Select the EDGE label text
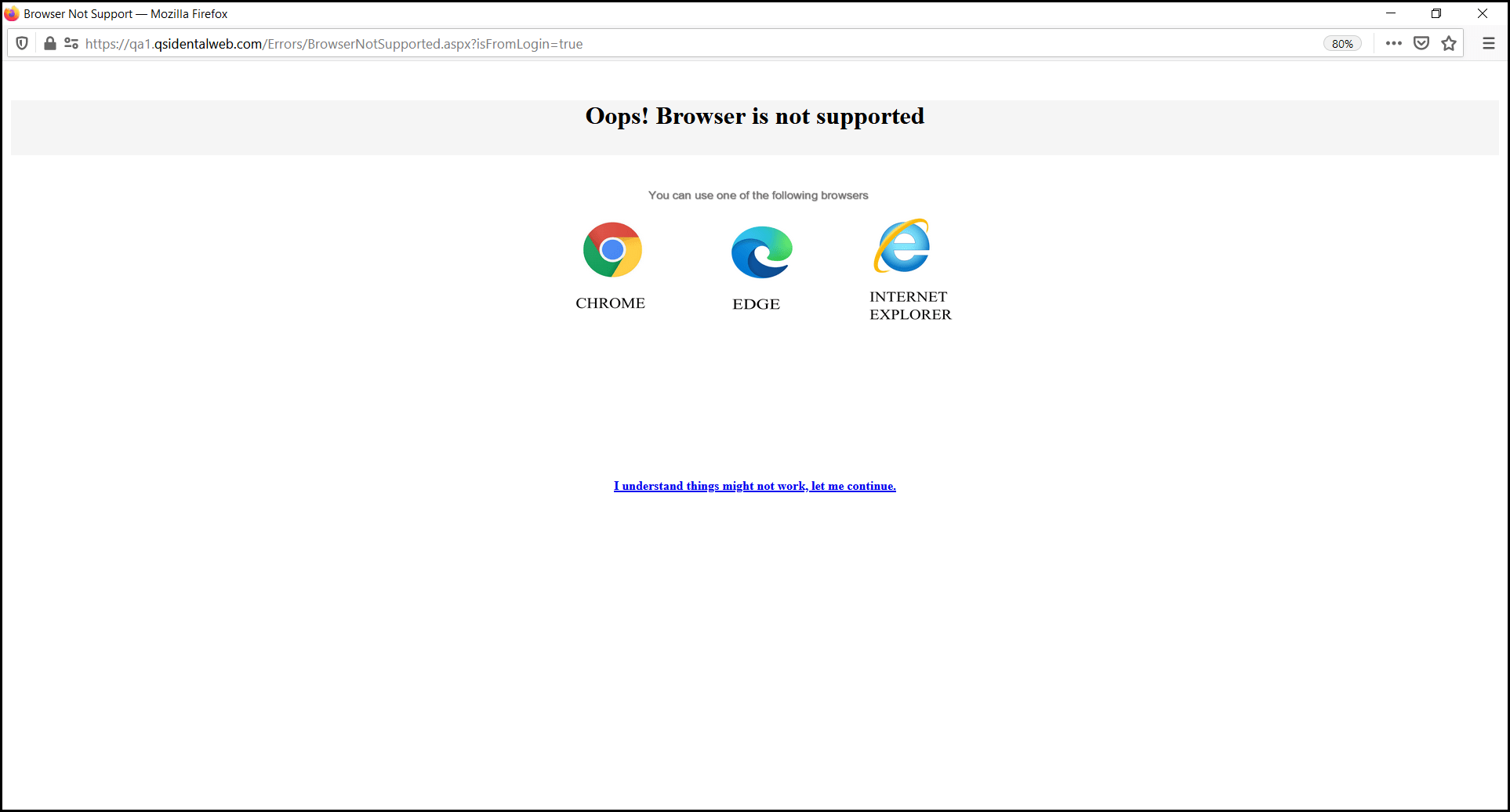The width and height of the screenshot is (1510, 812). click(x=756, y=304)
